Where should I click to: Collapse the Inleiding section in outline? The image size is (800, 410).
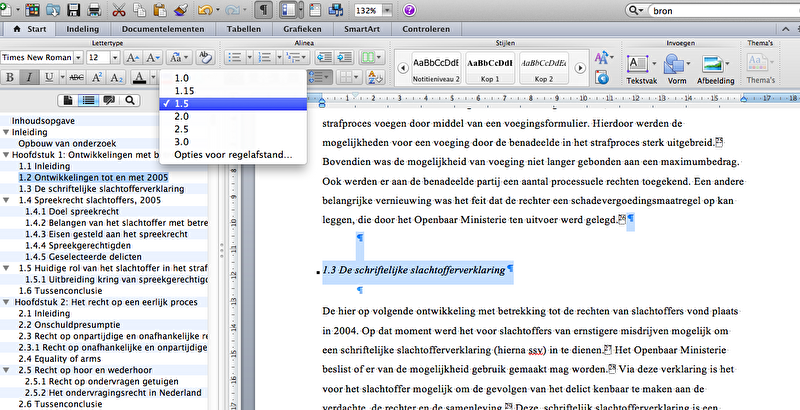coord(6,132)
